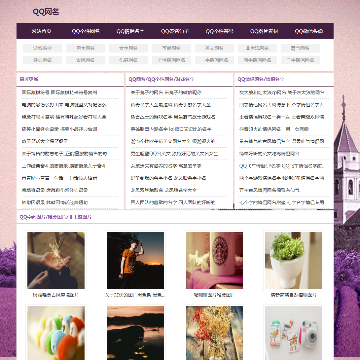Click the purple heading of the middle list column
360x360 pixels.
[161, 79]
